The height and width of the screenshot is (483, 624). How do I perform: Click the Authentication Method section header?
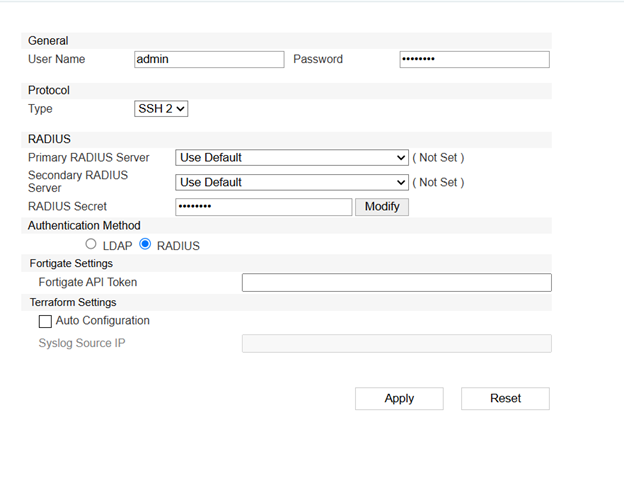coord(84,225)
